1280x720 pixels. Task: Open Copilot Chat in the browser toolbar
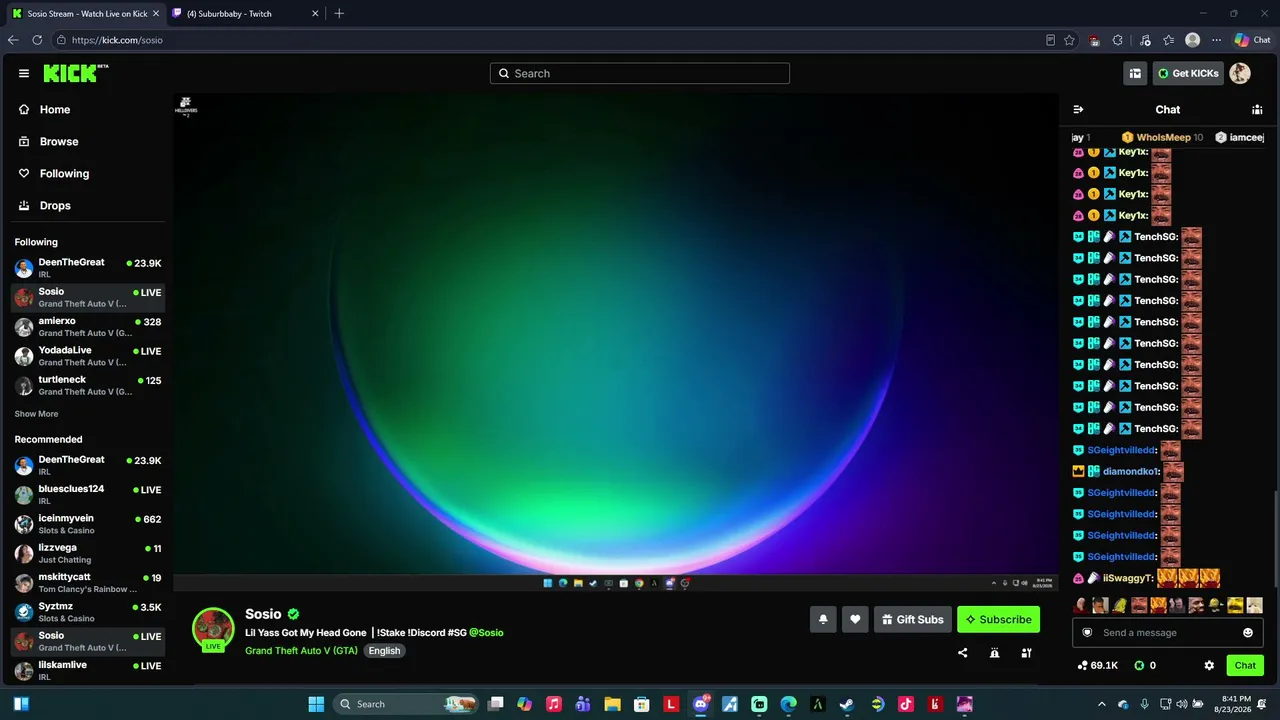point(1252,40)
